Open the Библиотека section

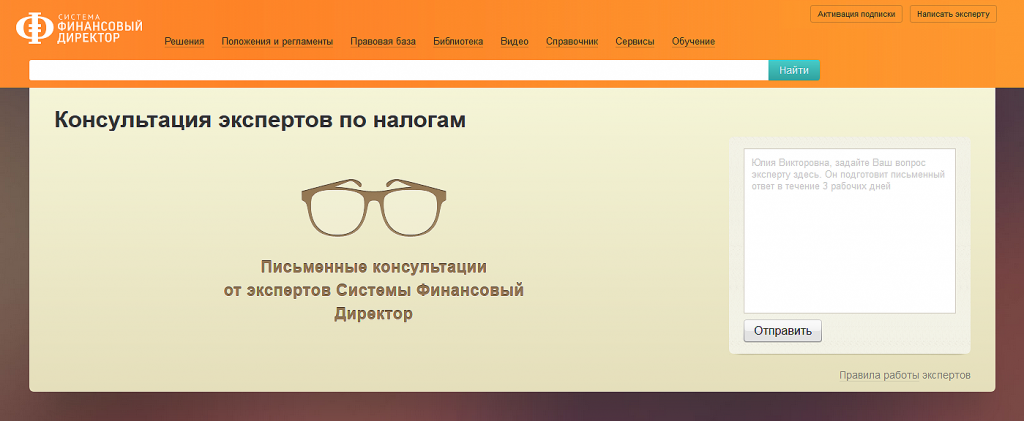pyautogui.click(x=458, y=42)
